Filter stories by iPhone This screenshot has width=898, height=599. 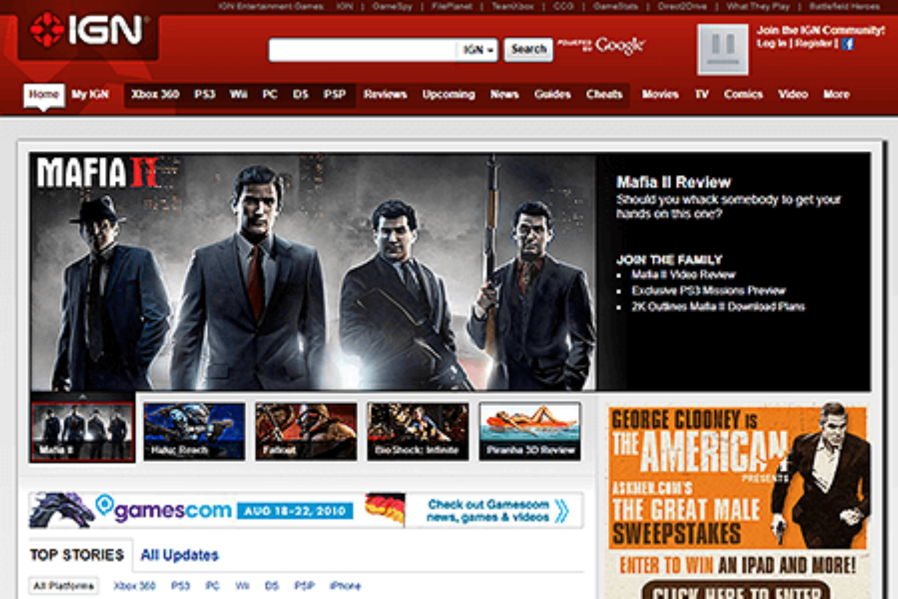(345, 586)
